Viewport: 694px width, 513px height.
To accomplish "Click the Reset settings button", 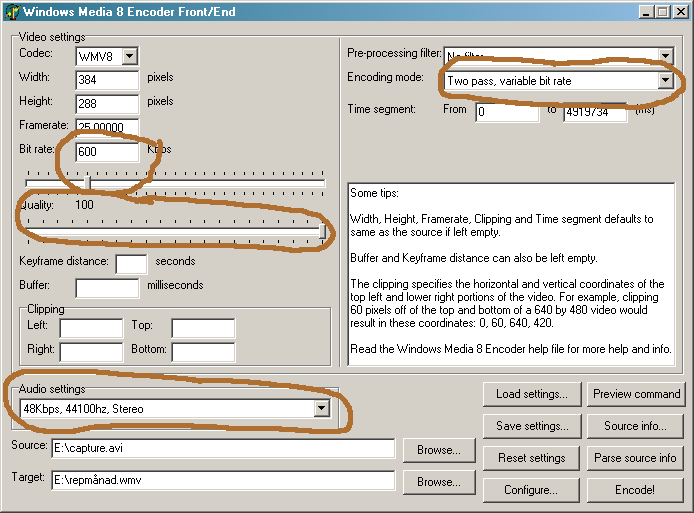I will click(532, 458).
